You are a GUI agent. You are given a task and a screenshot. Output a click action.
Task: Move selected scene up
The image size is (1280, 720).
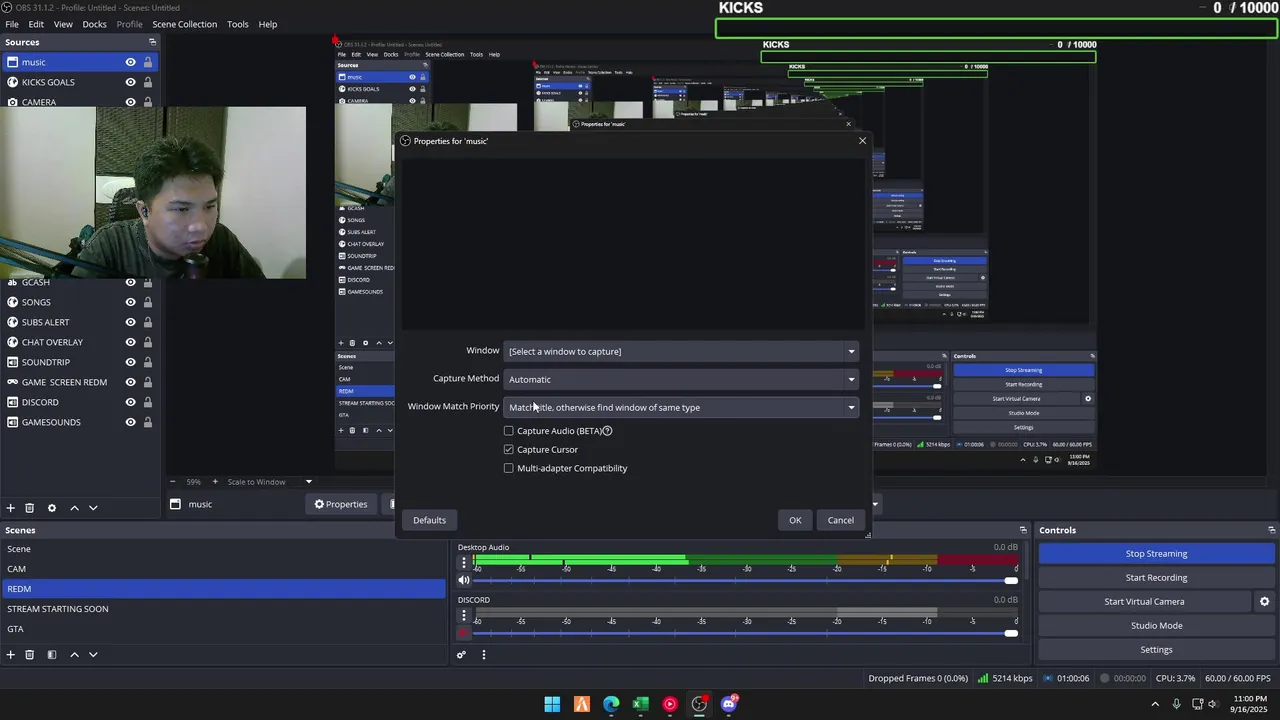(74, 655)
